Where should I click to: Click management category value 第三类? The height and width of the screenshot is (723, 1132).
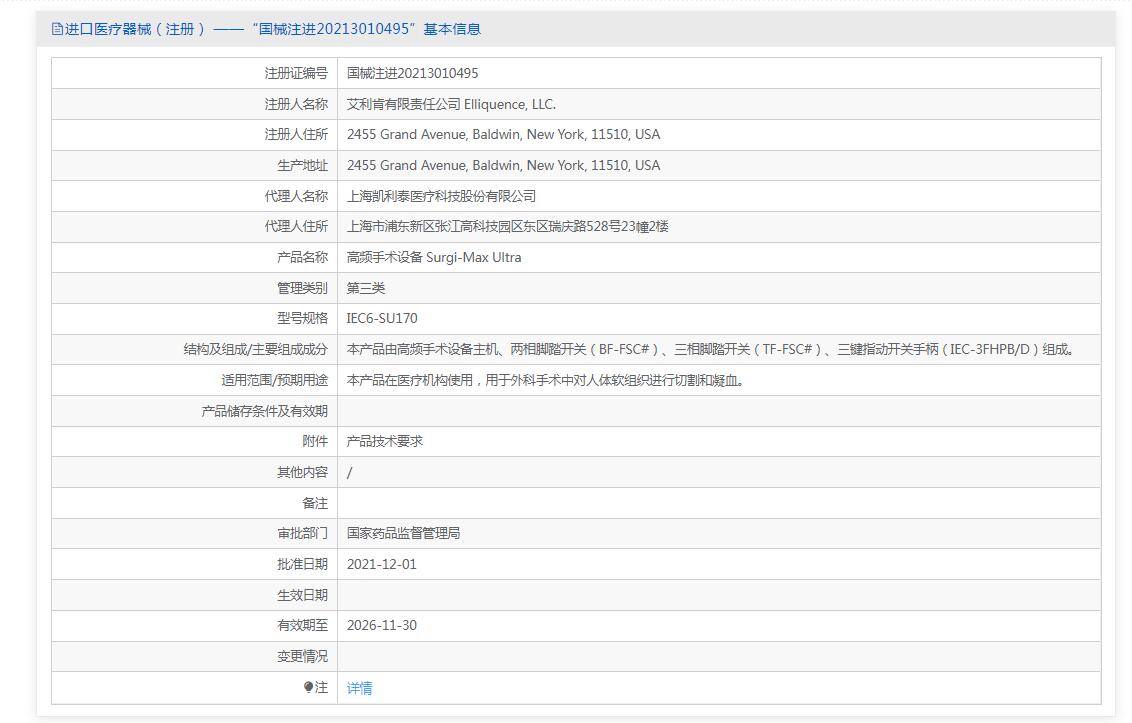(366, 288)
